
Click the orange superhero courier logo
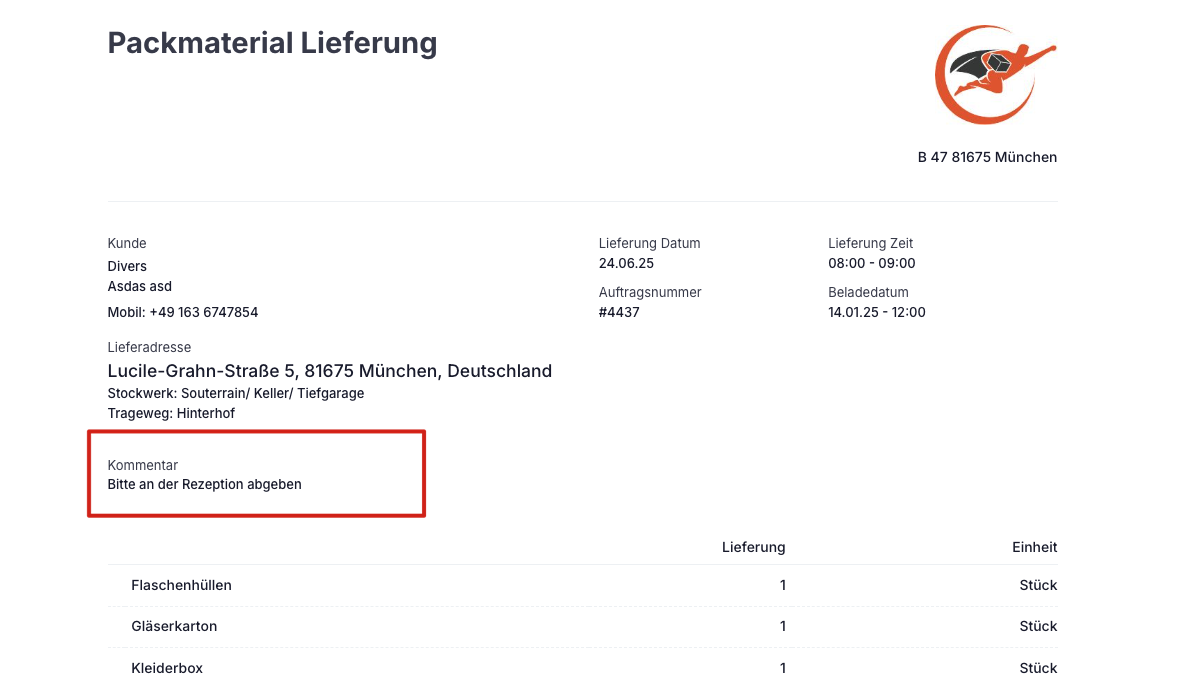(x=996, y=75)
